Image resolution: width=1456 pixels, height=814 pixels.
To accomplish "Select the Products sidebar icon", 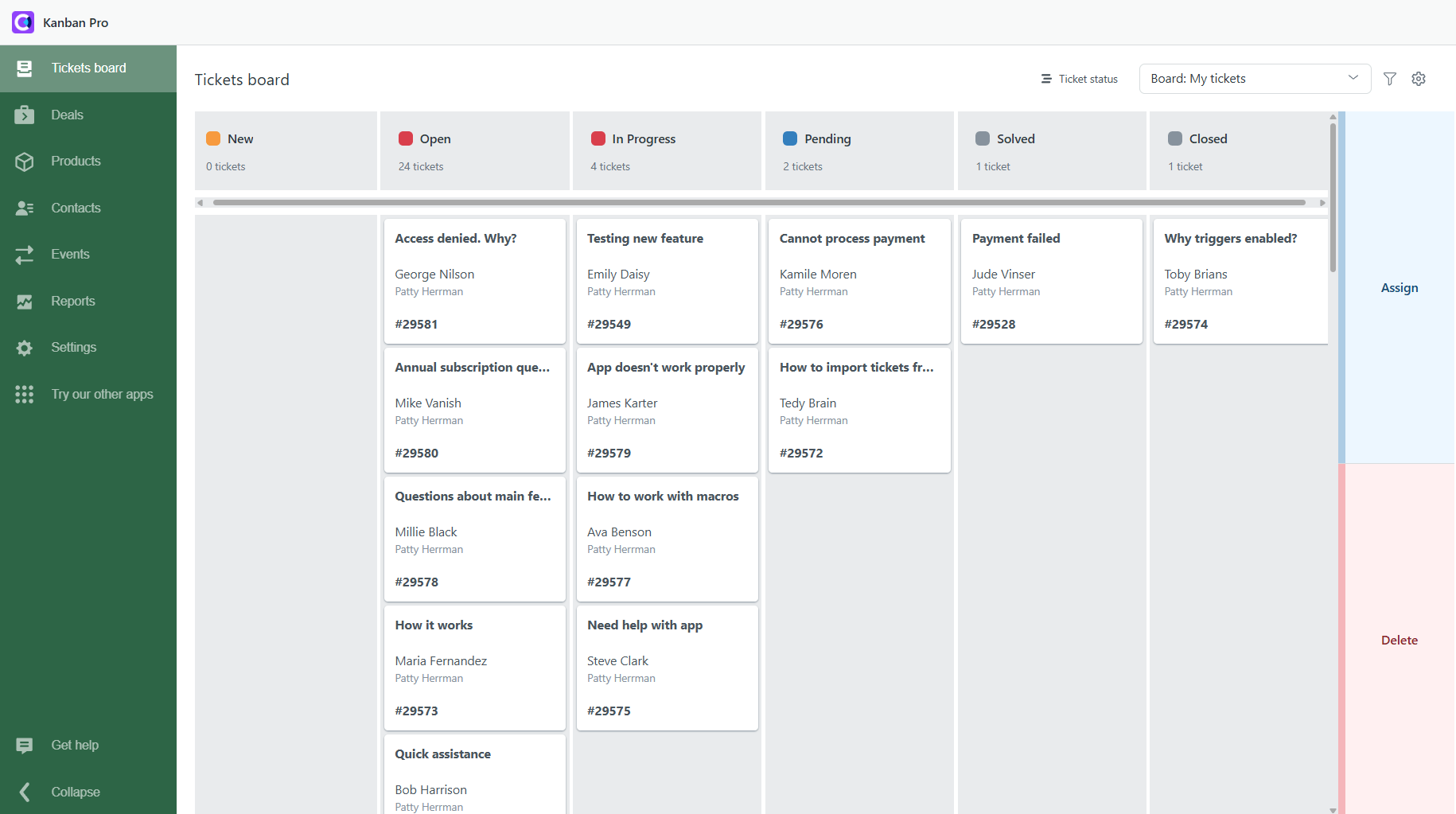I will [x=76, y=161].
